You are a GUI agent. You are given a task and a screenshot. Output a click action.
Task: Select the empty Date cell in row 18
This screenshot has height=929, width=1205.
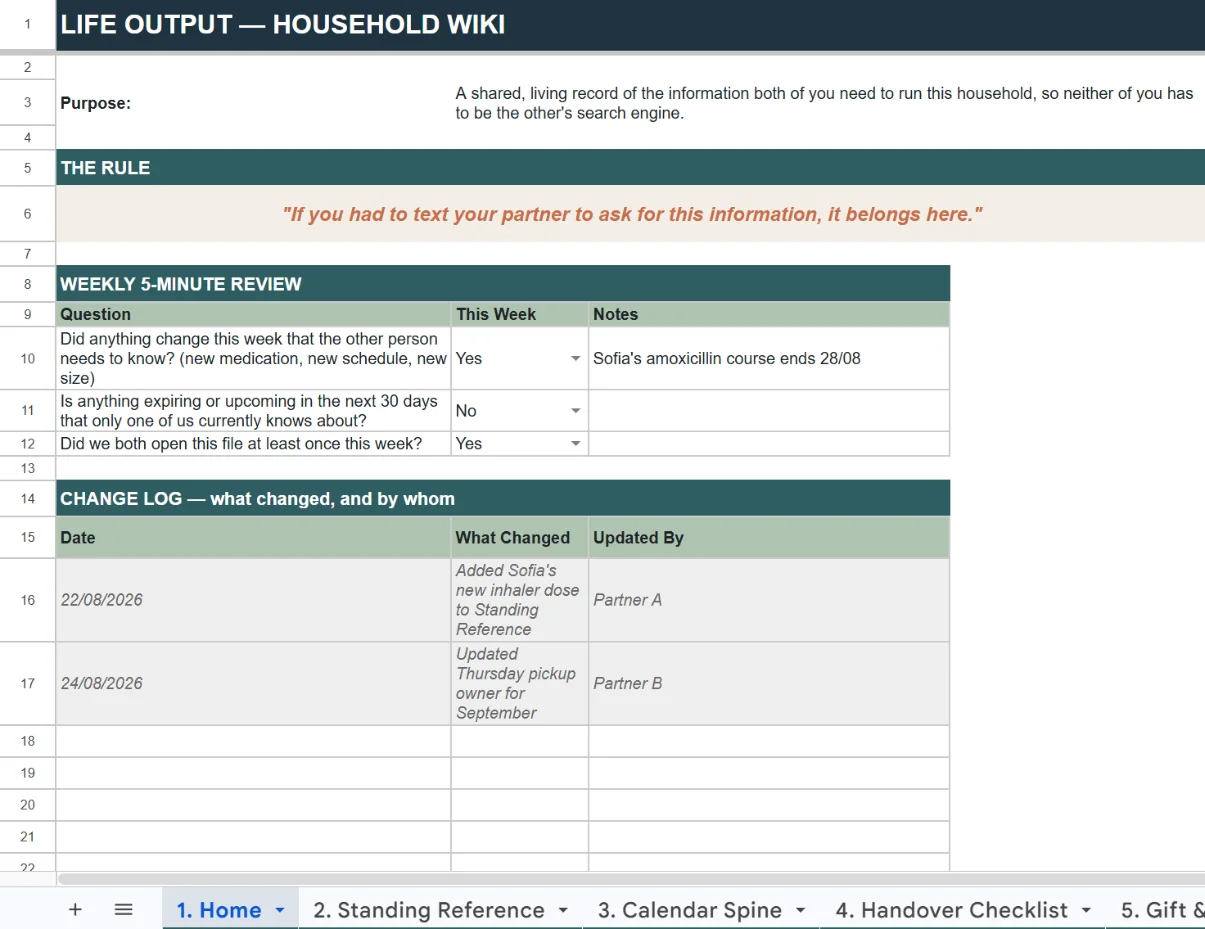tap(253, 741)
